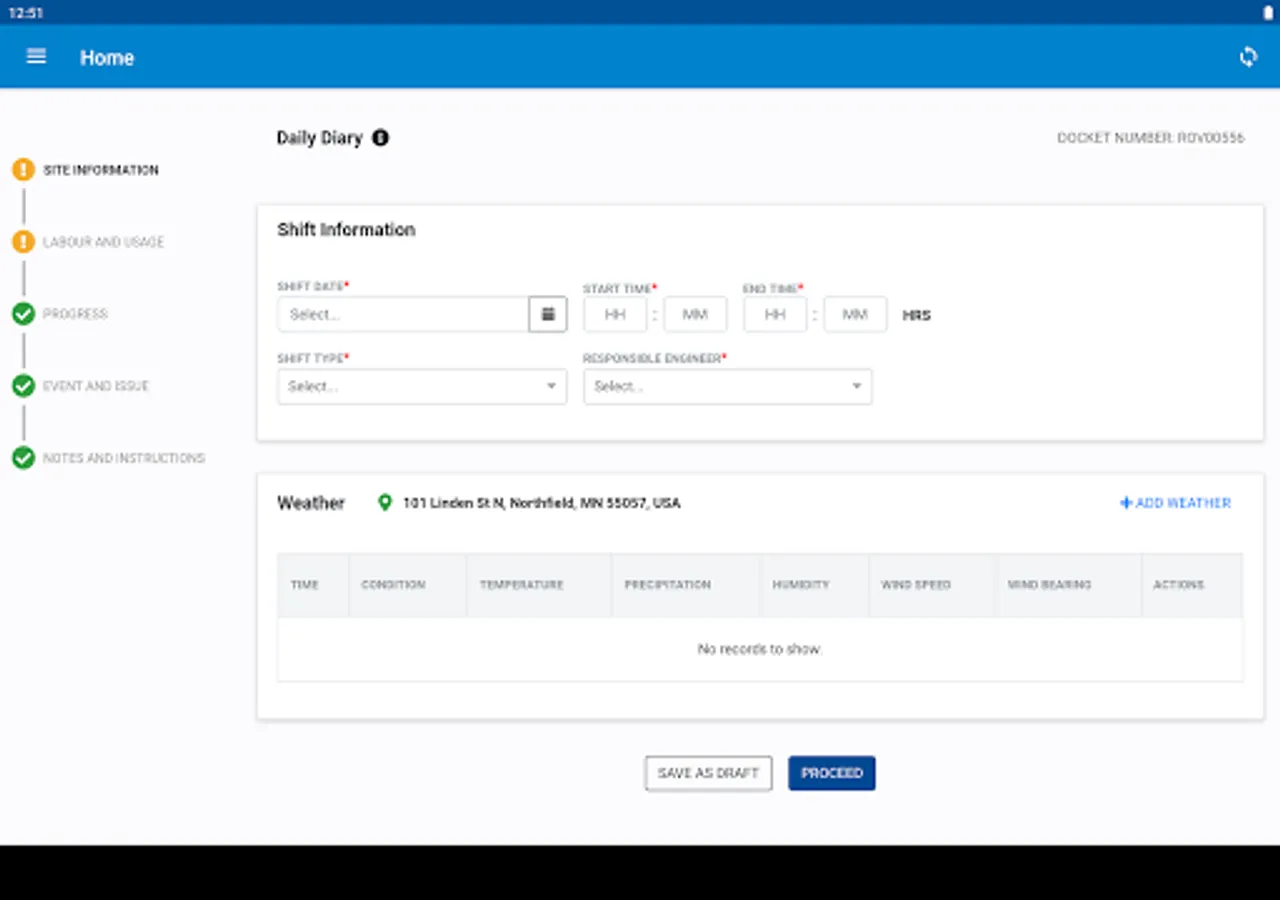
Task: Open the Event and Issue step
Action: [x=96, y=386]
